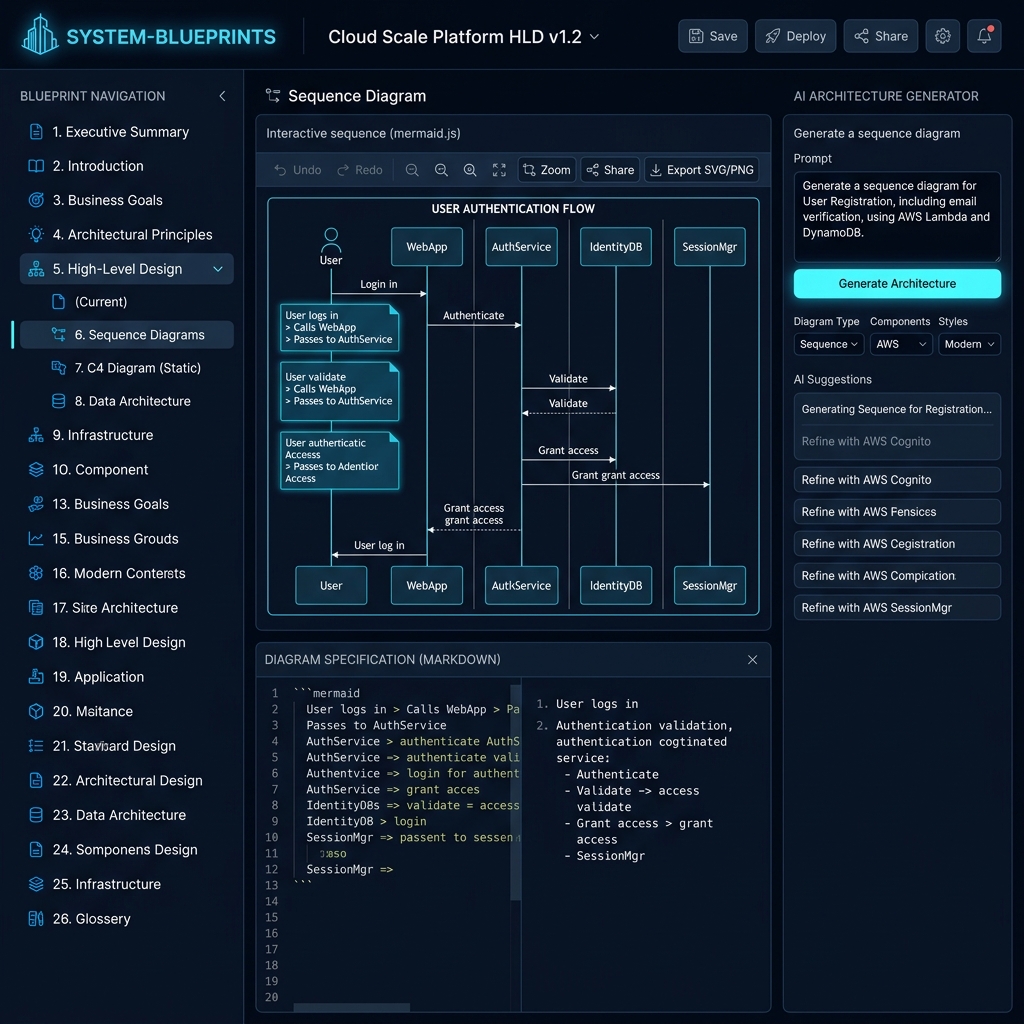Open the notifications bell

coord(984,37)
